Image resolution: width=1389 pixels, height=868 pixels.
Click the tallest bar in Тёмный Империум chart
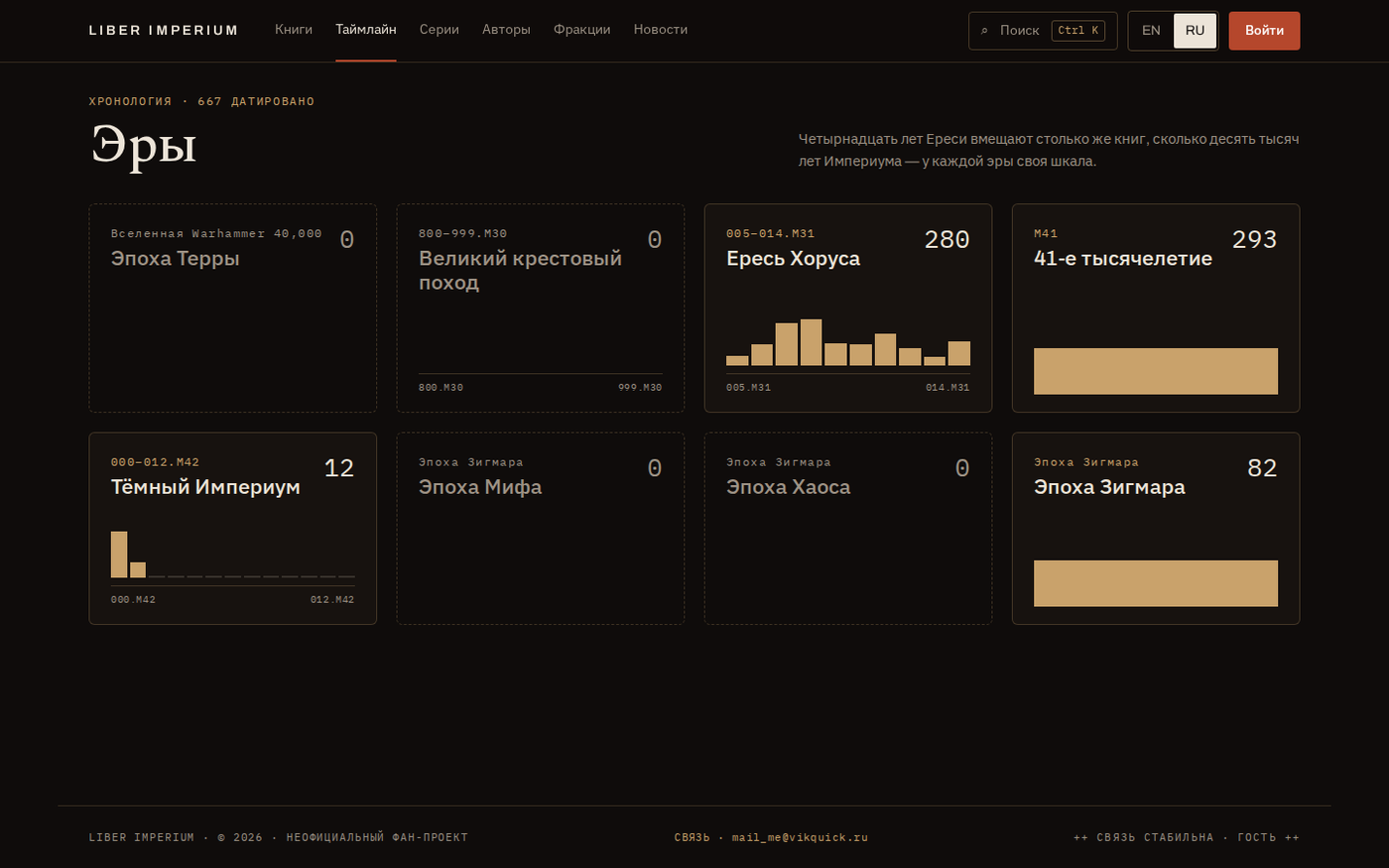point(119,555)
